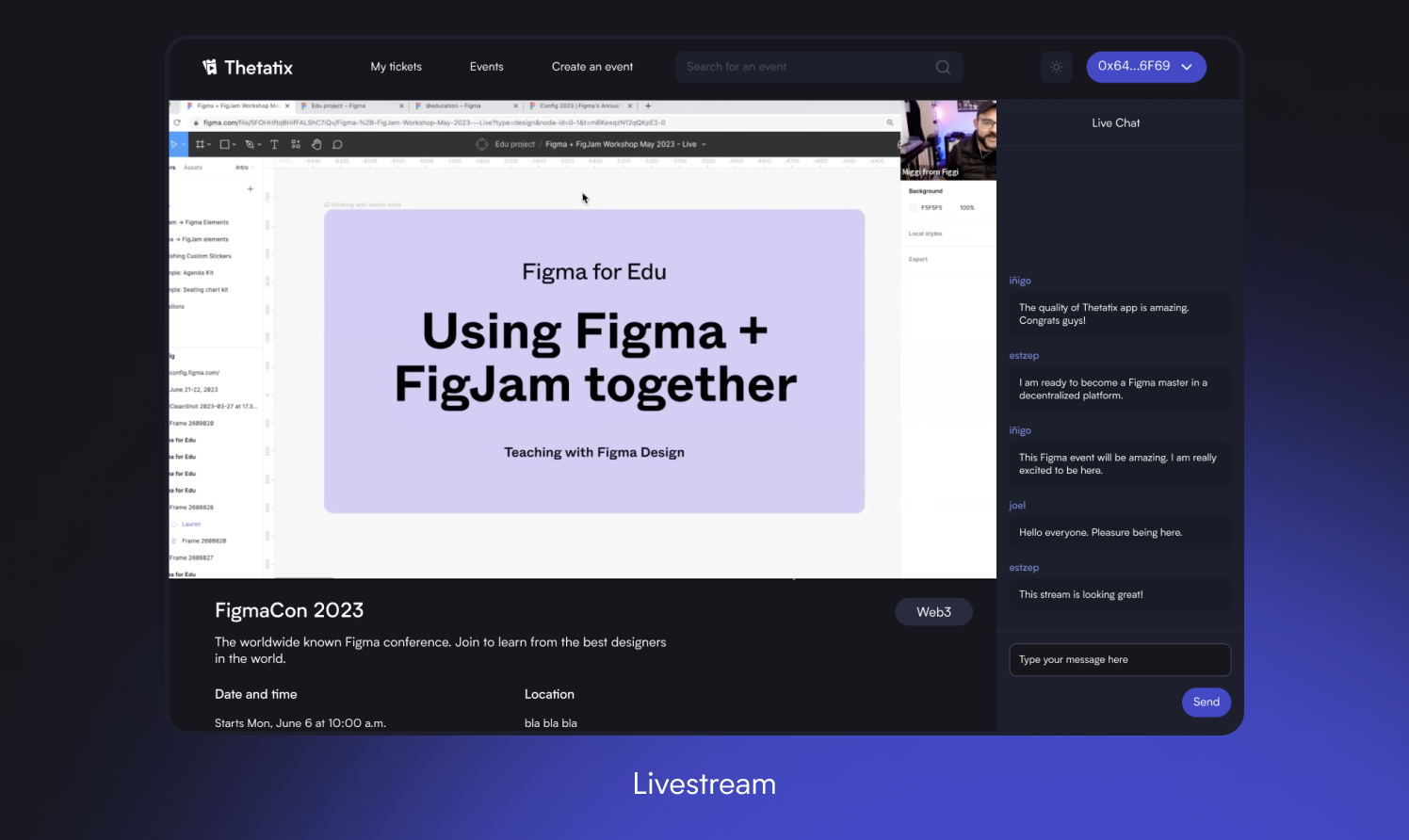Add a new page with plus icon
The image size is (1409, 840).
click(x=250, y=189)
